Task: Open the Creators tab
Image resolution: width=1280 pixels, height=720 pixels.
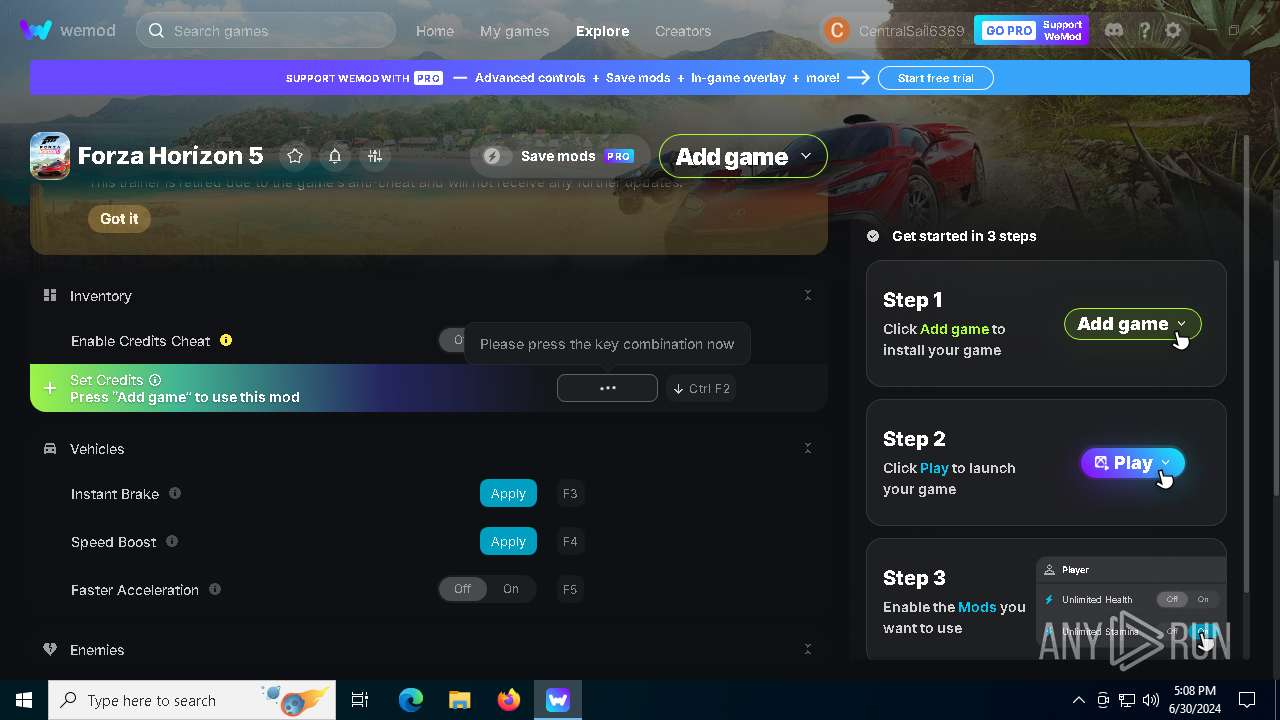Action: (683, 31)
